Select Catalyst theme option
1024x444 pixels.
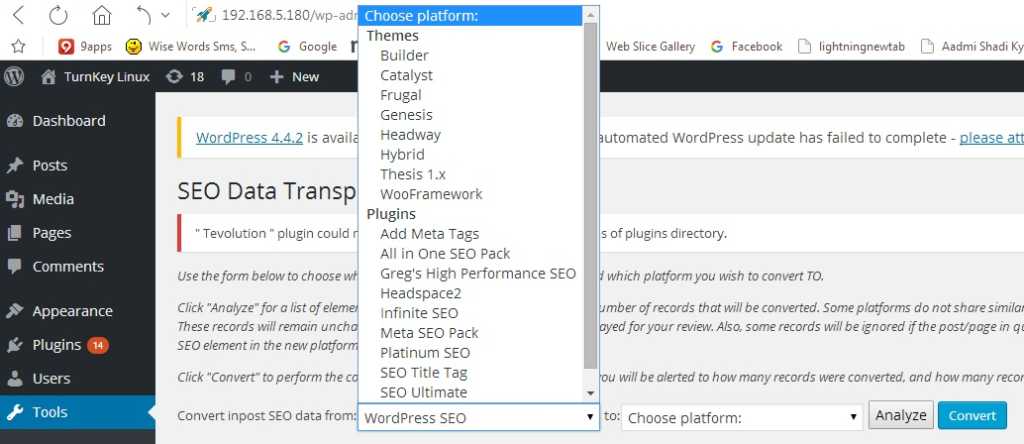tap(470, 75)
